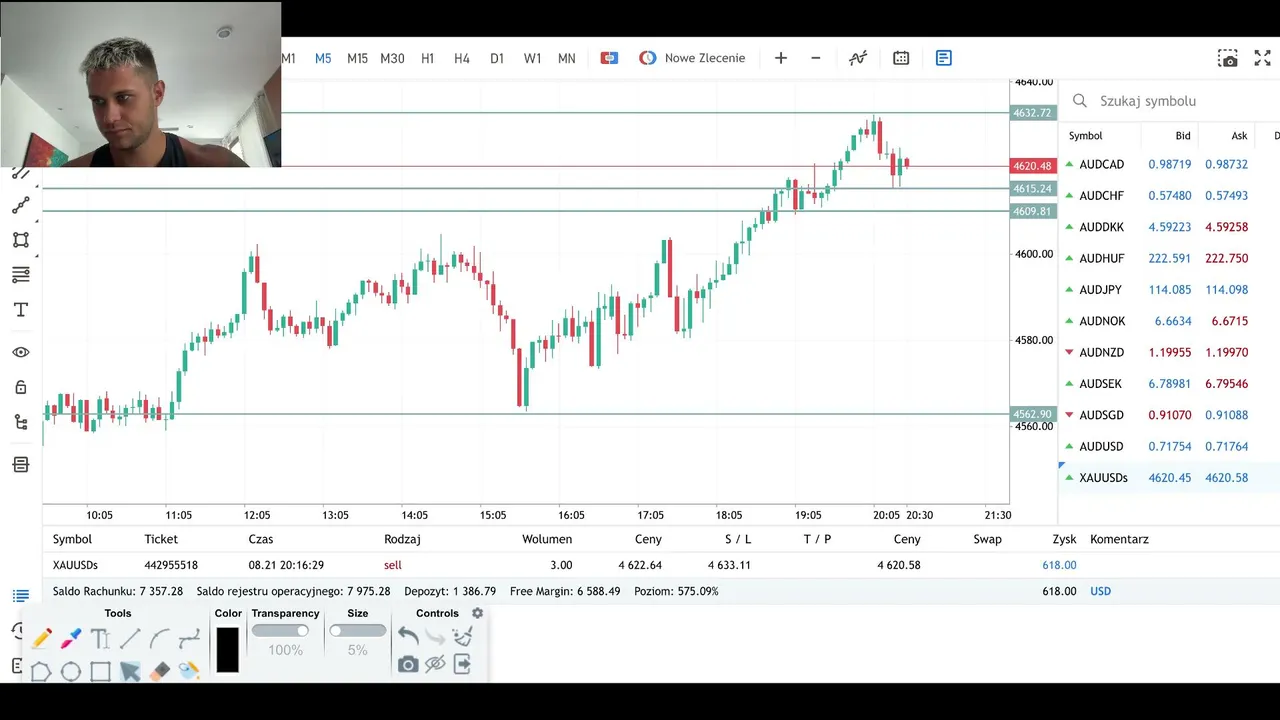Select the trend line drawing tool
The height and width of the screenshot is (720, 1280).
20,205
